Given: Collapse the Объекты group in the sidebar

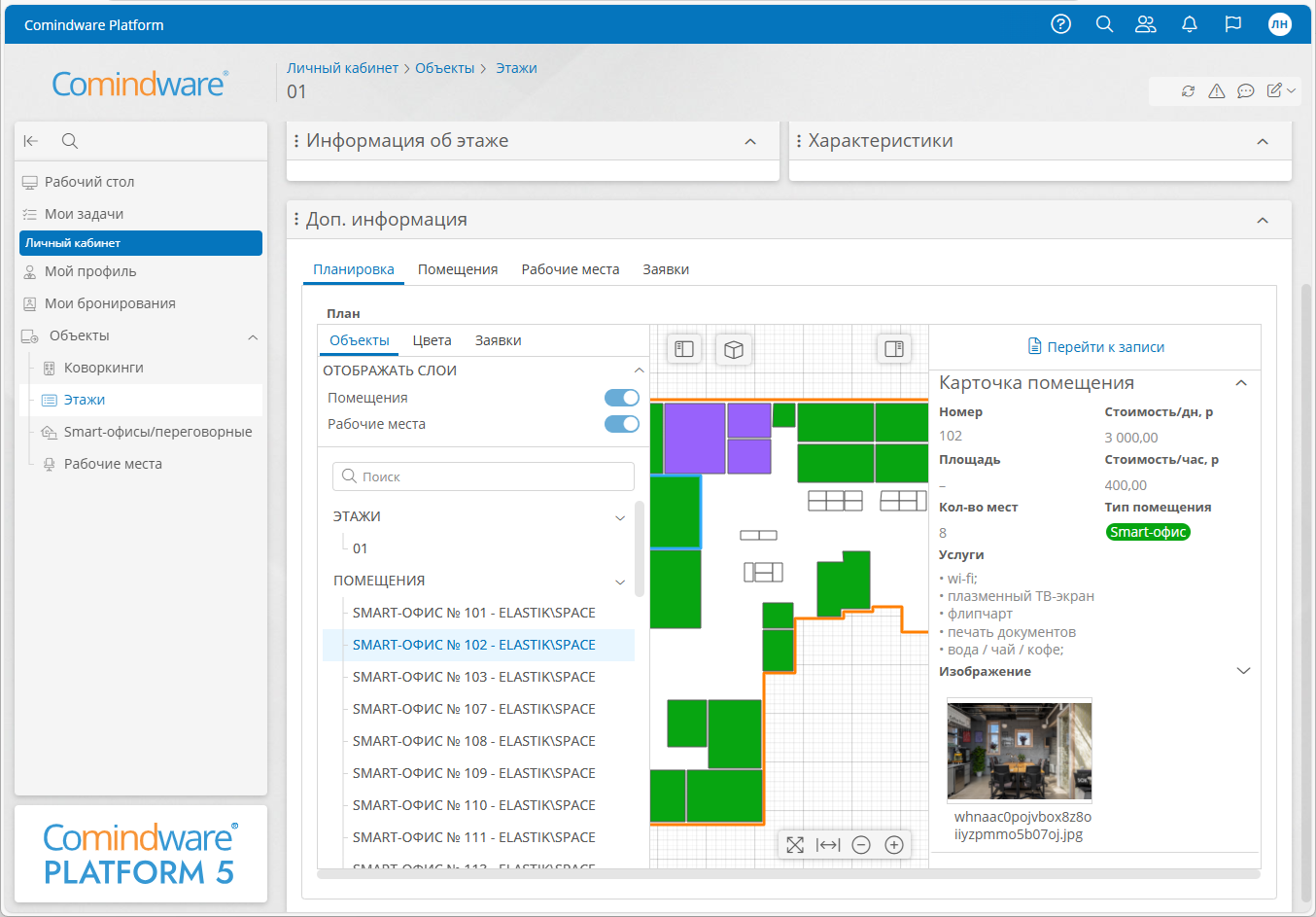Looking at the screenshot, I should point(253,337).
